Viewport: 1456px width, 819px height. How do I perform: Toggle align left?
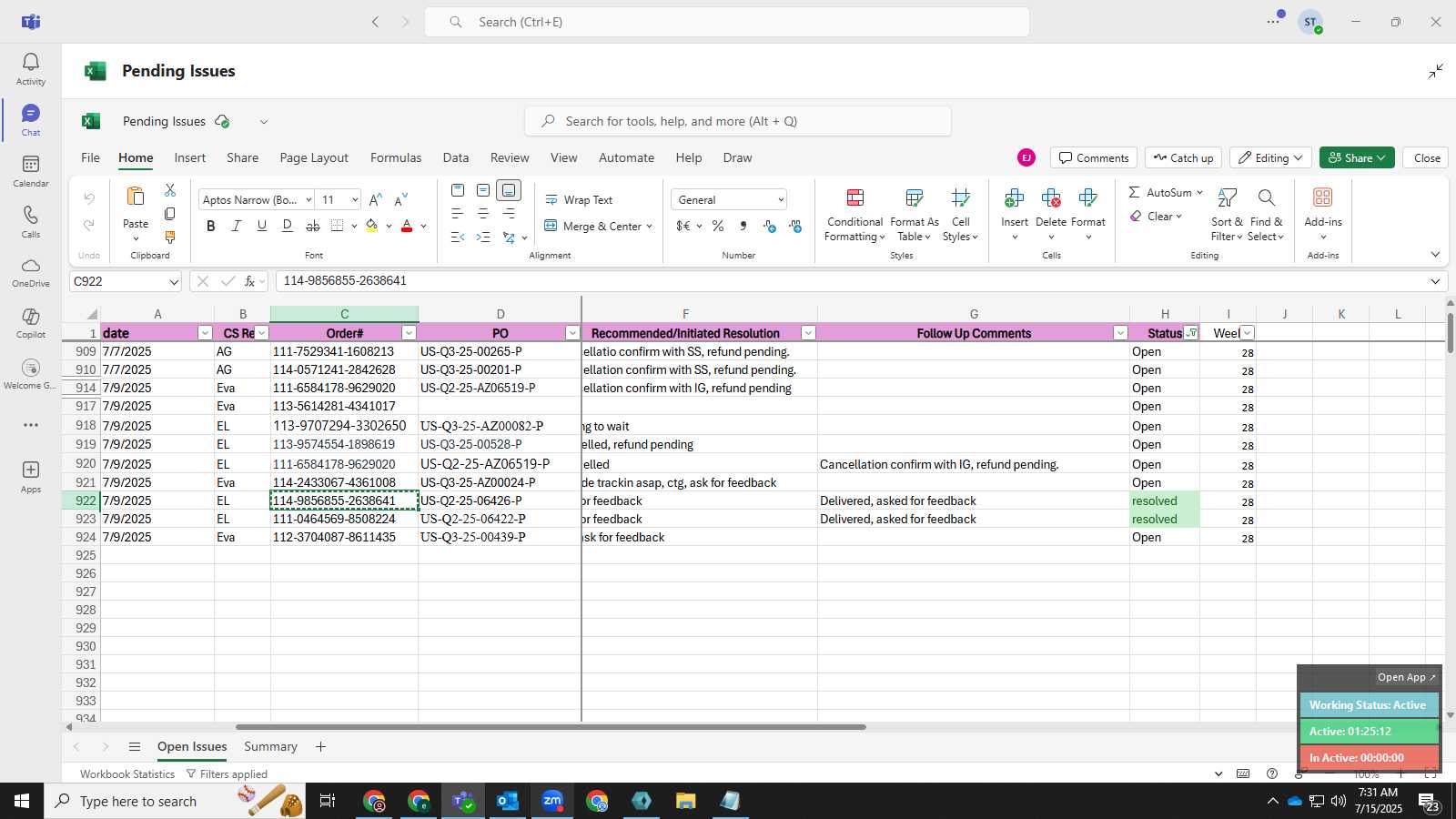458,214
